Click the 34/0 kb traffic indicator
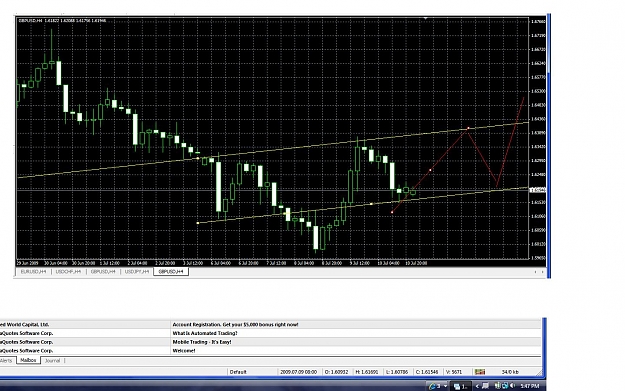The height and width of the screenshot is (391, 625). click(x=510, y=372)
